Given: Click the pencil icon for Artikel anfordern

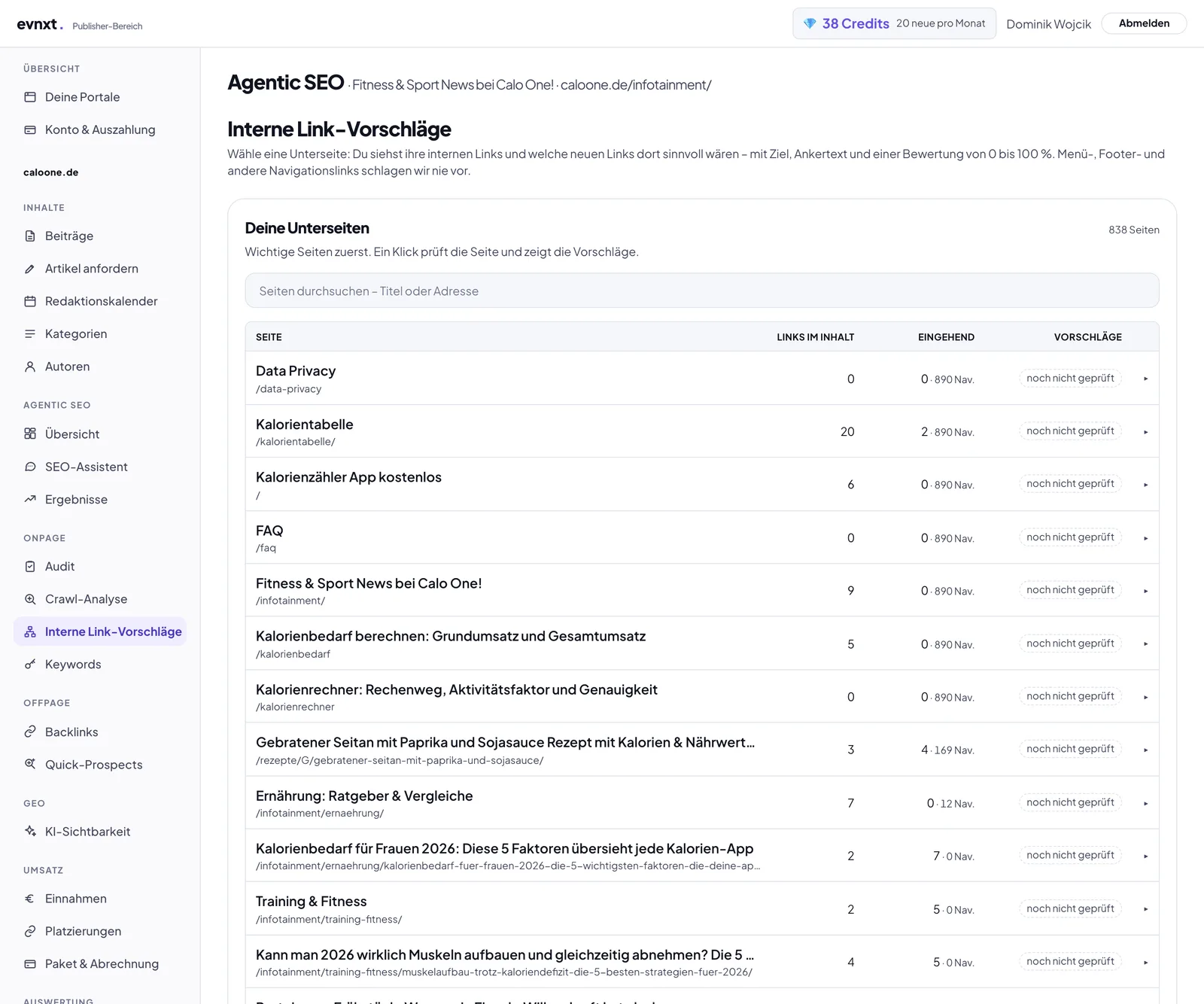Looking at the screenshot, I should tap(30, 269).
